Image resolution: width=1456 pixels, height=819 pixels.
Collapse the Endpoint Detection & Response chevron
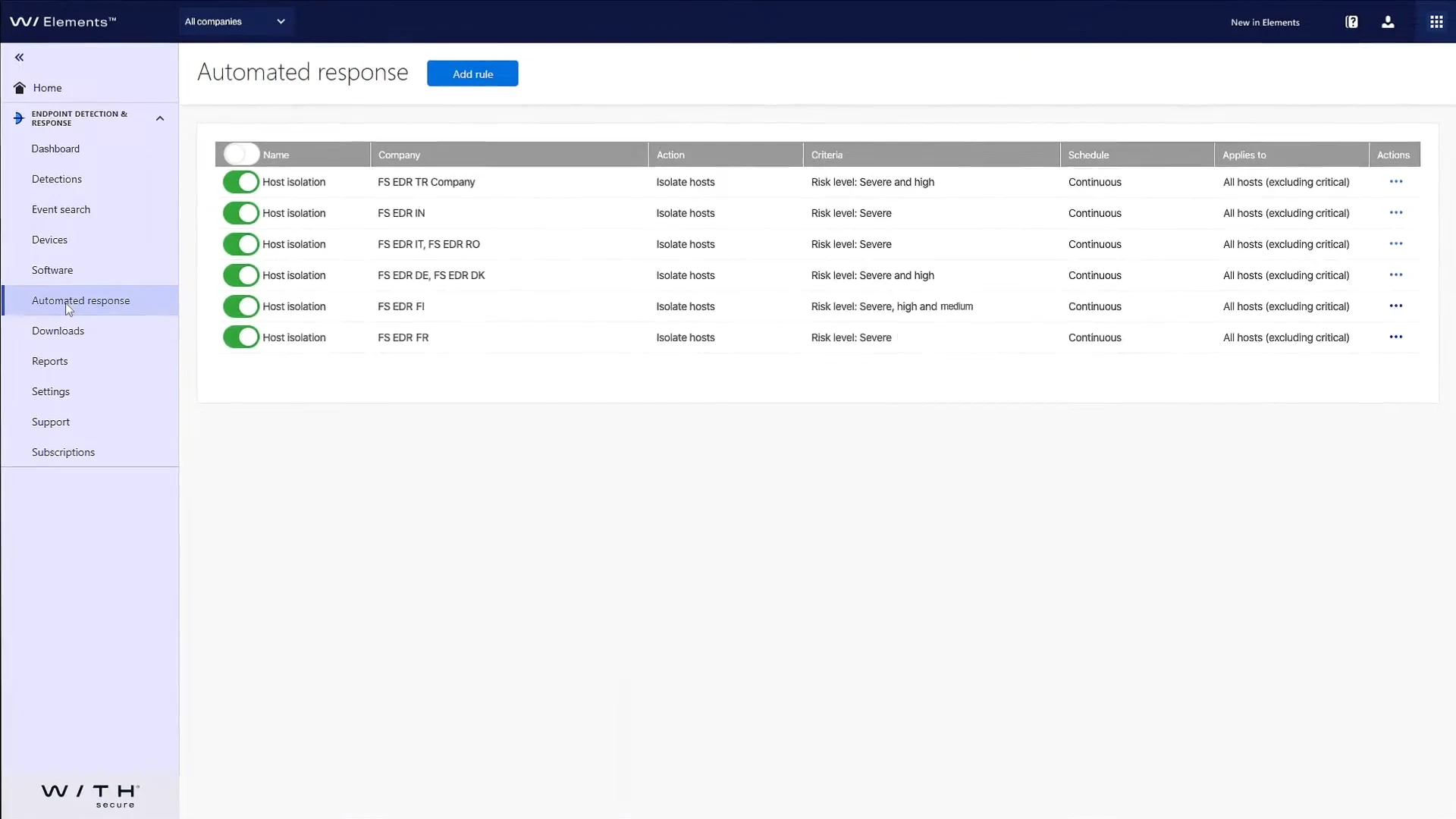click(160, 118)
